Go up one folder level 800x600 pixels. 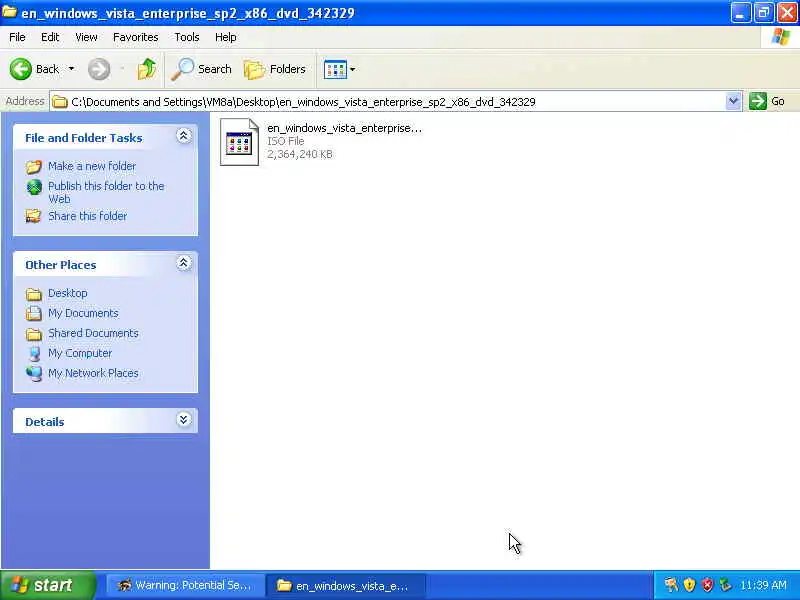(x=147, y=69)
